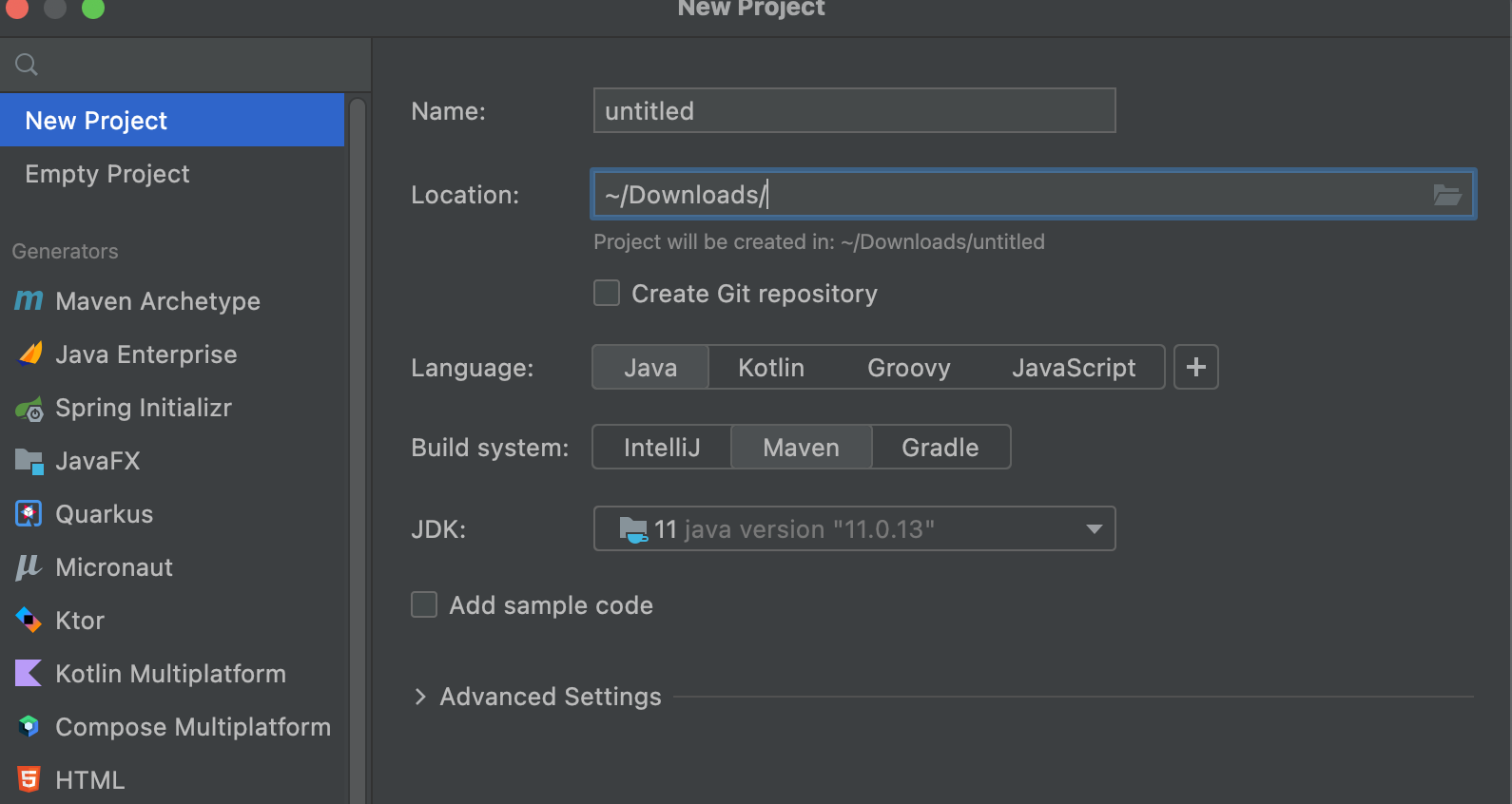The image size is (1512, 804).
Task: Click 'Project will be created in' hint text
Action: [x=819, y=241]
